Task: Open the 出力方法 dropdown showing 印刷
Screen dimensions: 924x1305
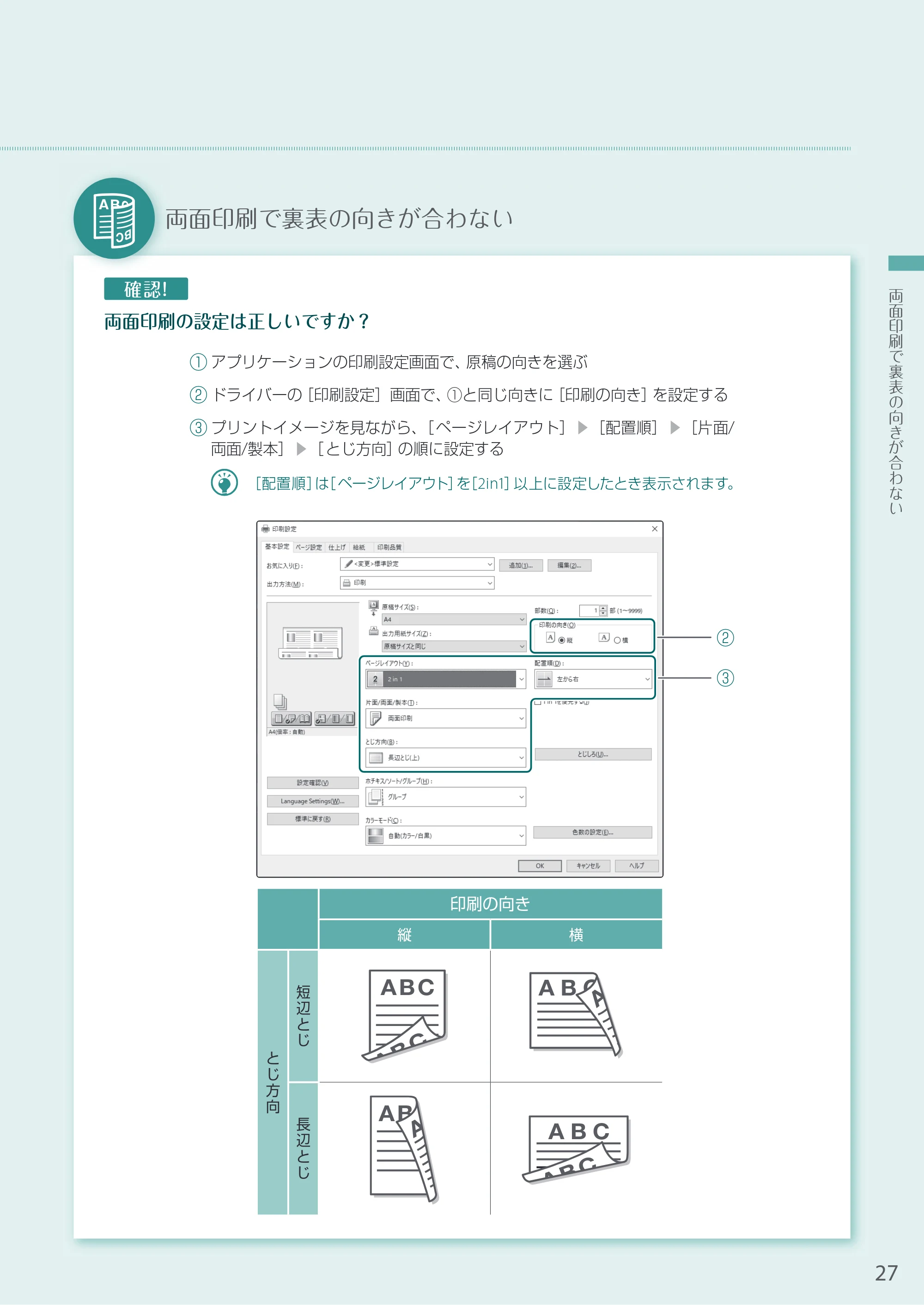Action: coord(417,583)
